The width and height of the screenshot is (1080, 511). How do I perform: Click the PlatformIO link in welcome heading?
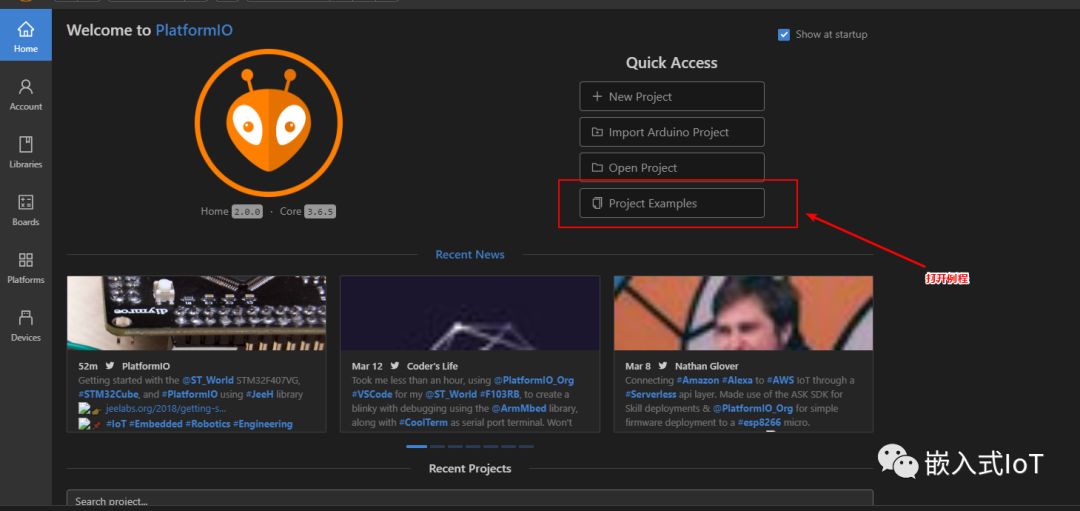pos(194,30)
